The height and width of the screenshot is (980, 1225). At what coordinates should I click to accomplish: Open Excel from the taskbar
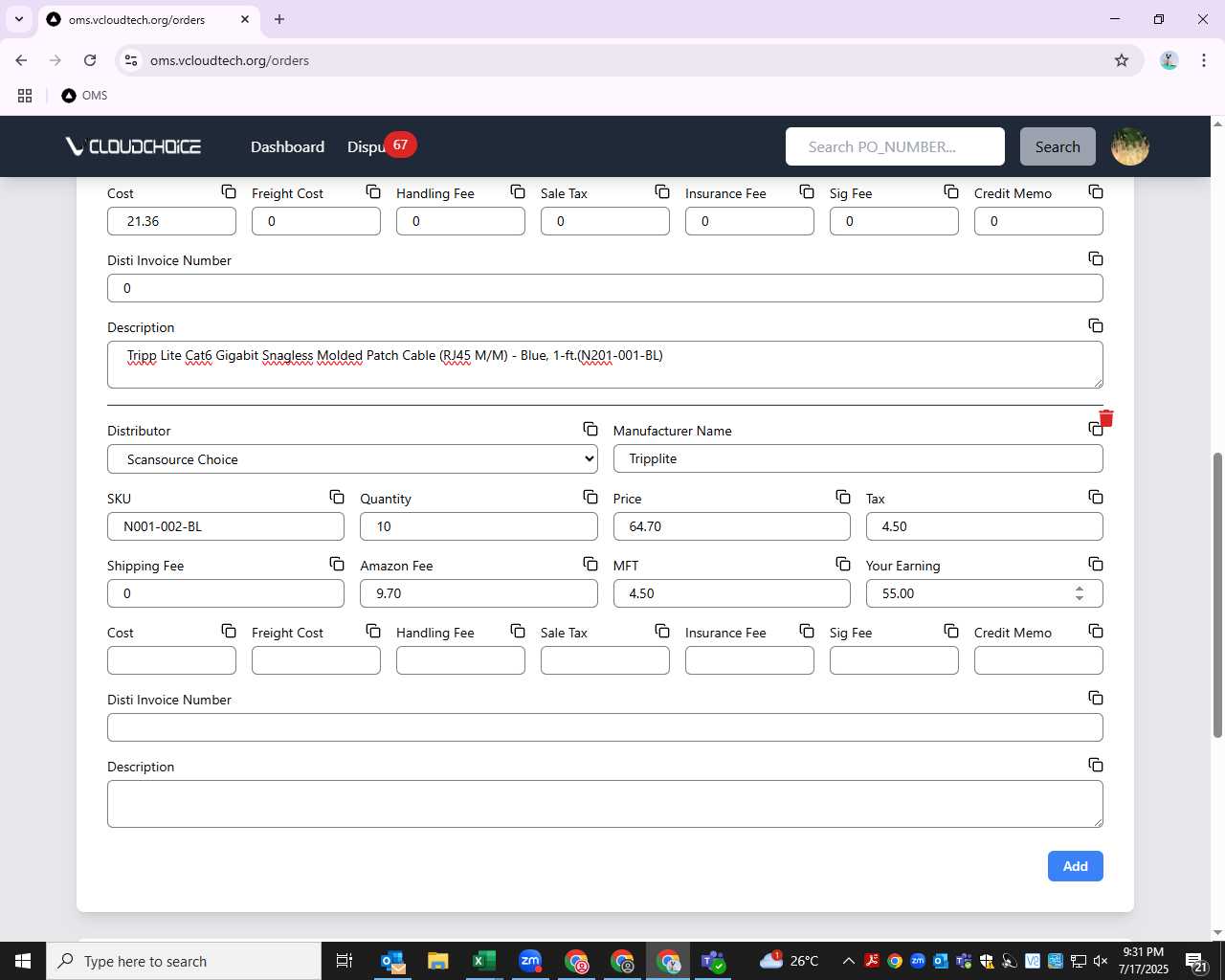coord(483,961)
